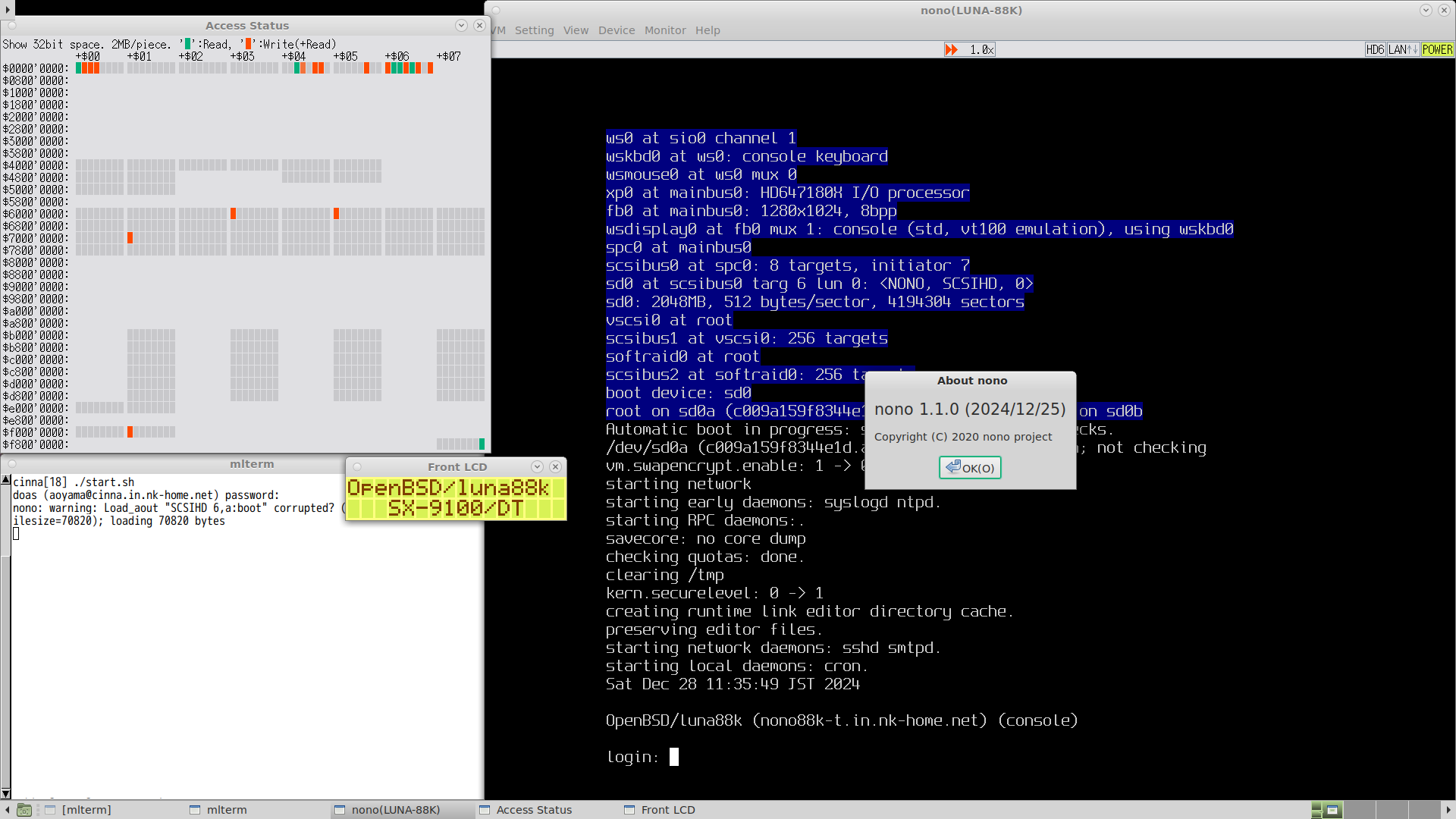Screen dimensions: 1456x819
Task: Click the green block at $f800 row
Action: 482,444
